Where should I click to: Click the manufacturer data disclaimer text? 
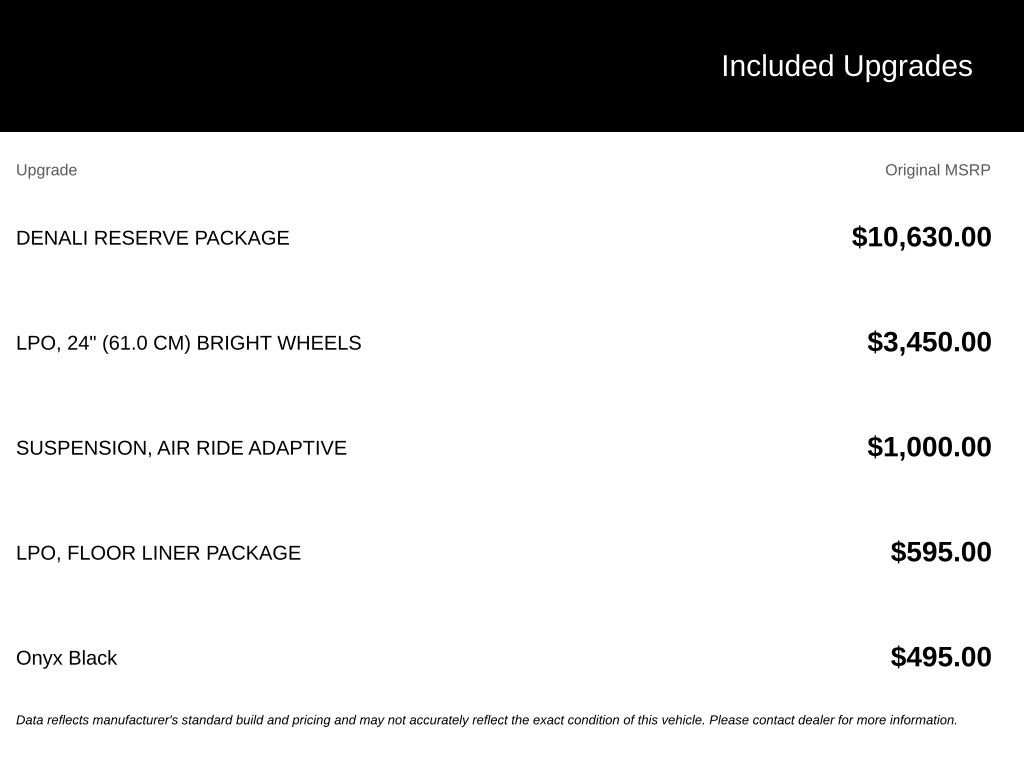[x=487, y=720]
